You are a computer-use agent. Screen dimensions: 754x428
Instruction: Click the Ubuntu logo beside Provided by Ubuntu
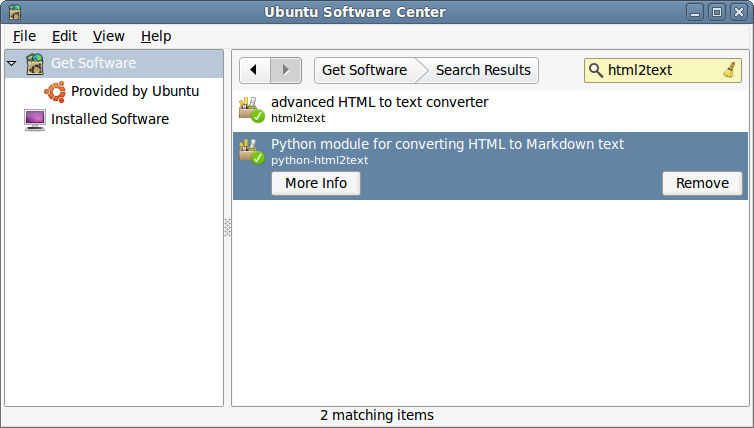pyautogui.click(x=55, y=91)
